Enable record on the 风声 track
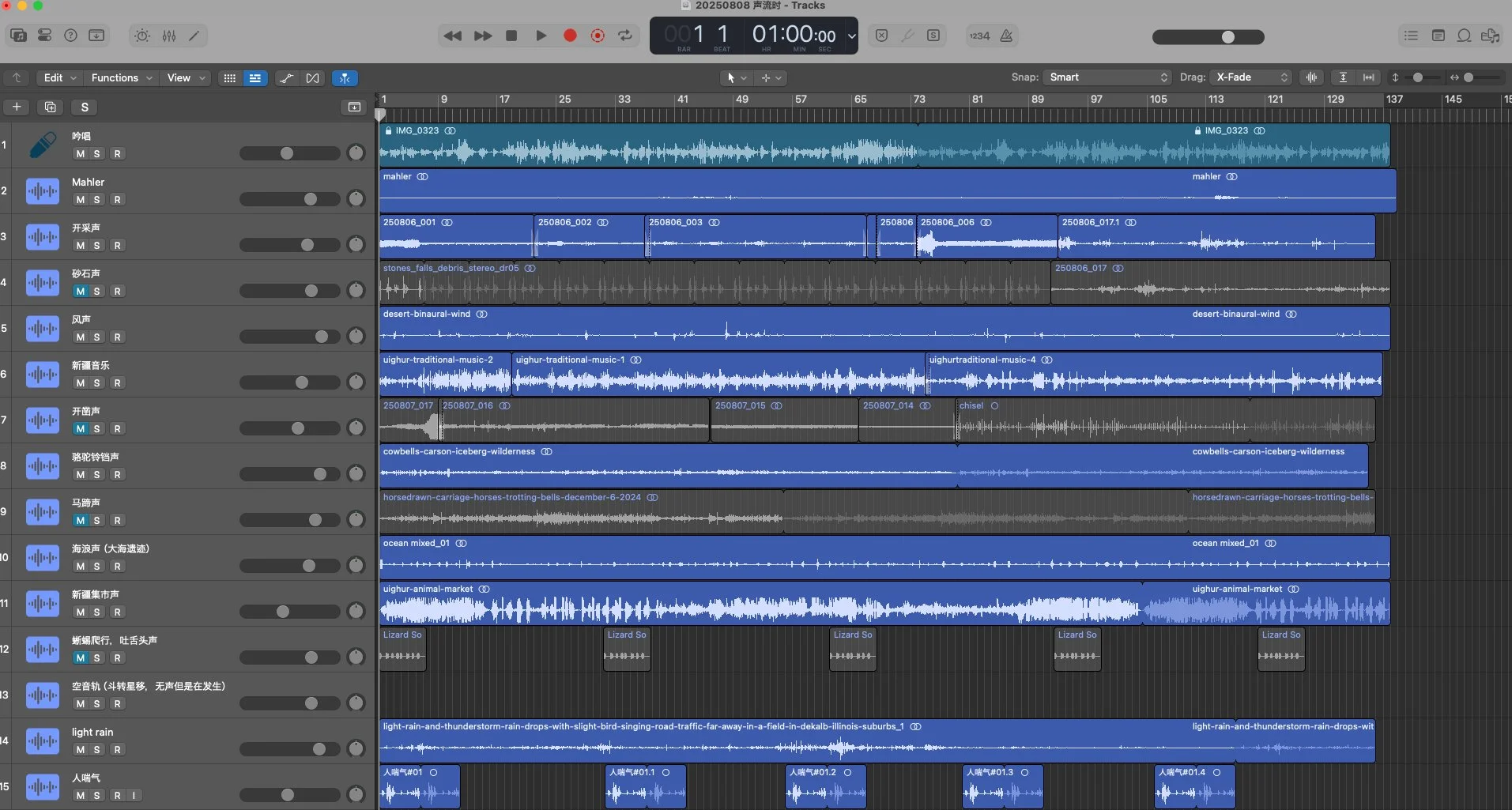Image resolution: width=1512 pixels, height=810 pixels. pos(117,337)
